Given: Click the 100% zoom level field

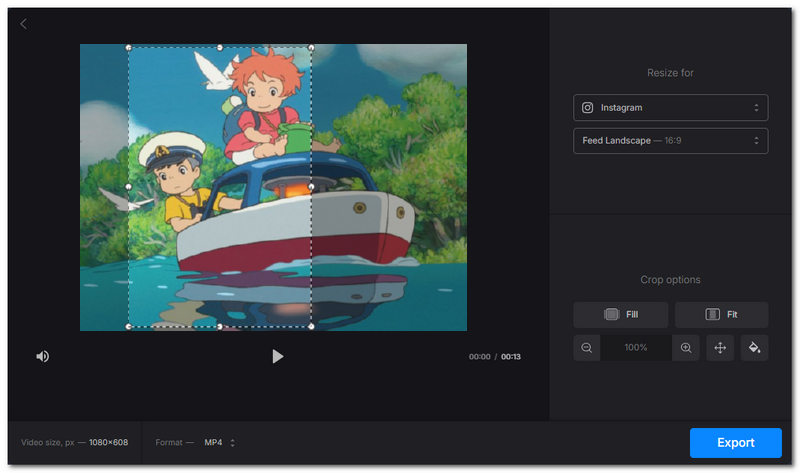Looking at the screenshot, I should point(636,347).
